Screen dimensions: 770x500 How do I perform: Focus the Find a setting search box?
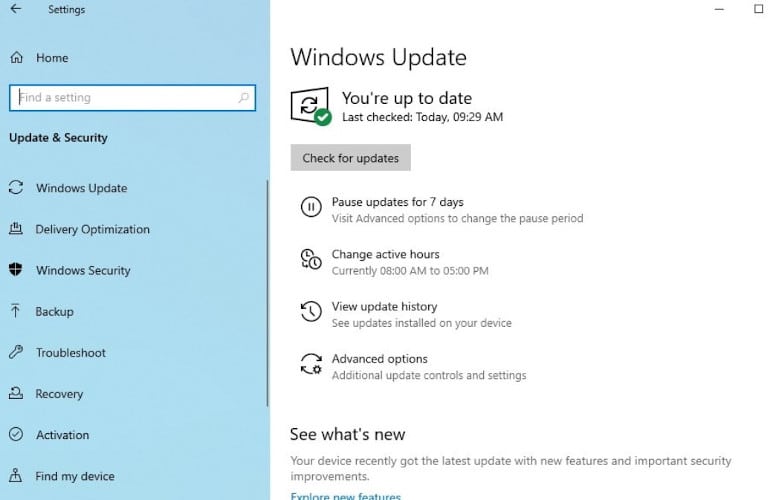pyautogui.click(x=132, y=97)
